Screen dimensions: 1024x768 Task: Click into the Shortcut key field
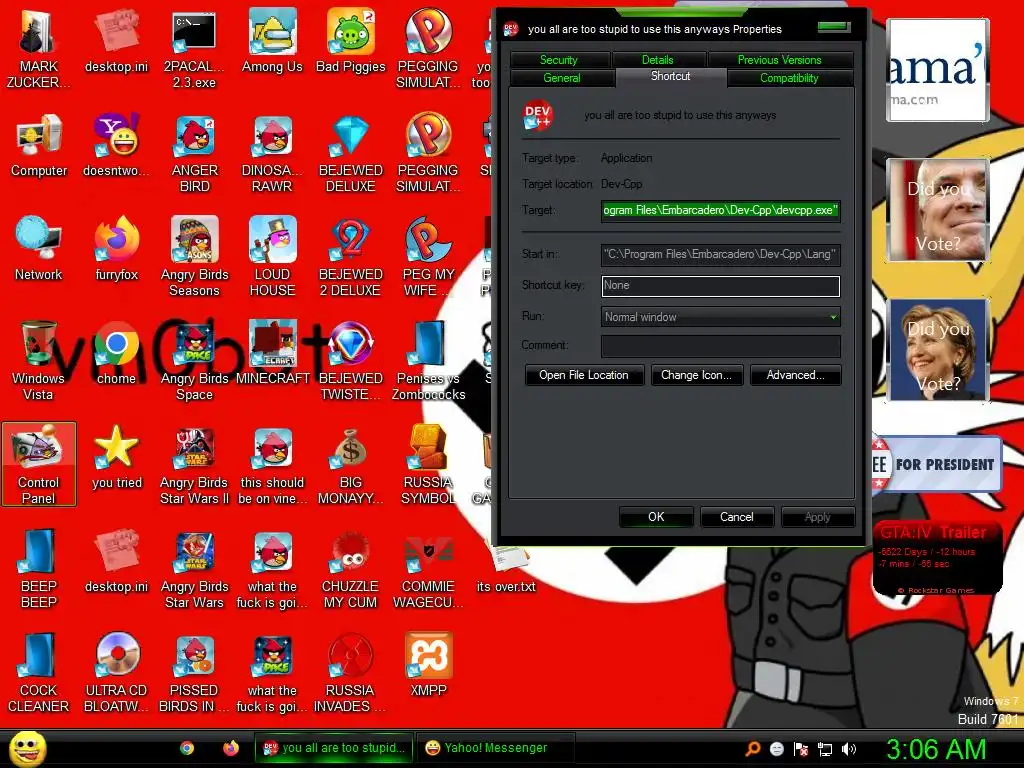(720, 285)
